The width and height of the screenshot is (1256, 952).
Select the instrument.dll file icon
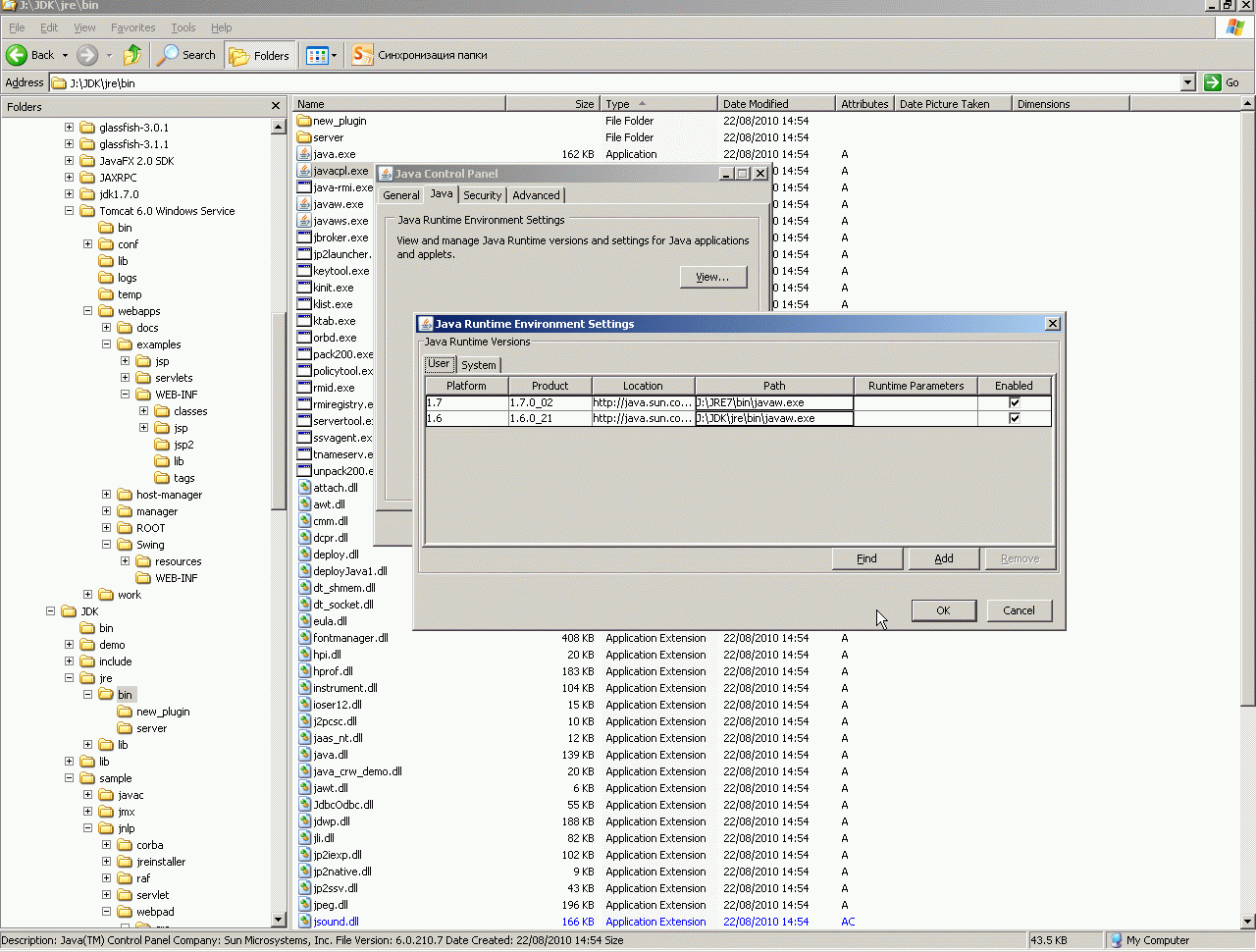click(304, 688)
